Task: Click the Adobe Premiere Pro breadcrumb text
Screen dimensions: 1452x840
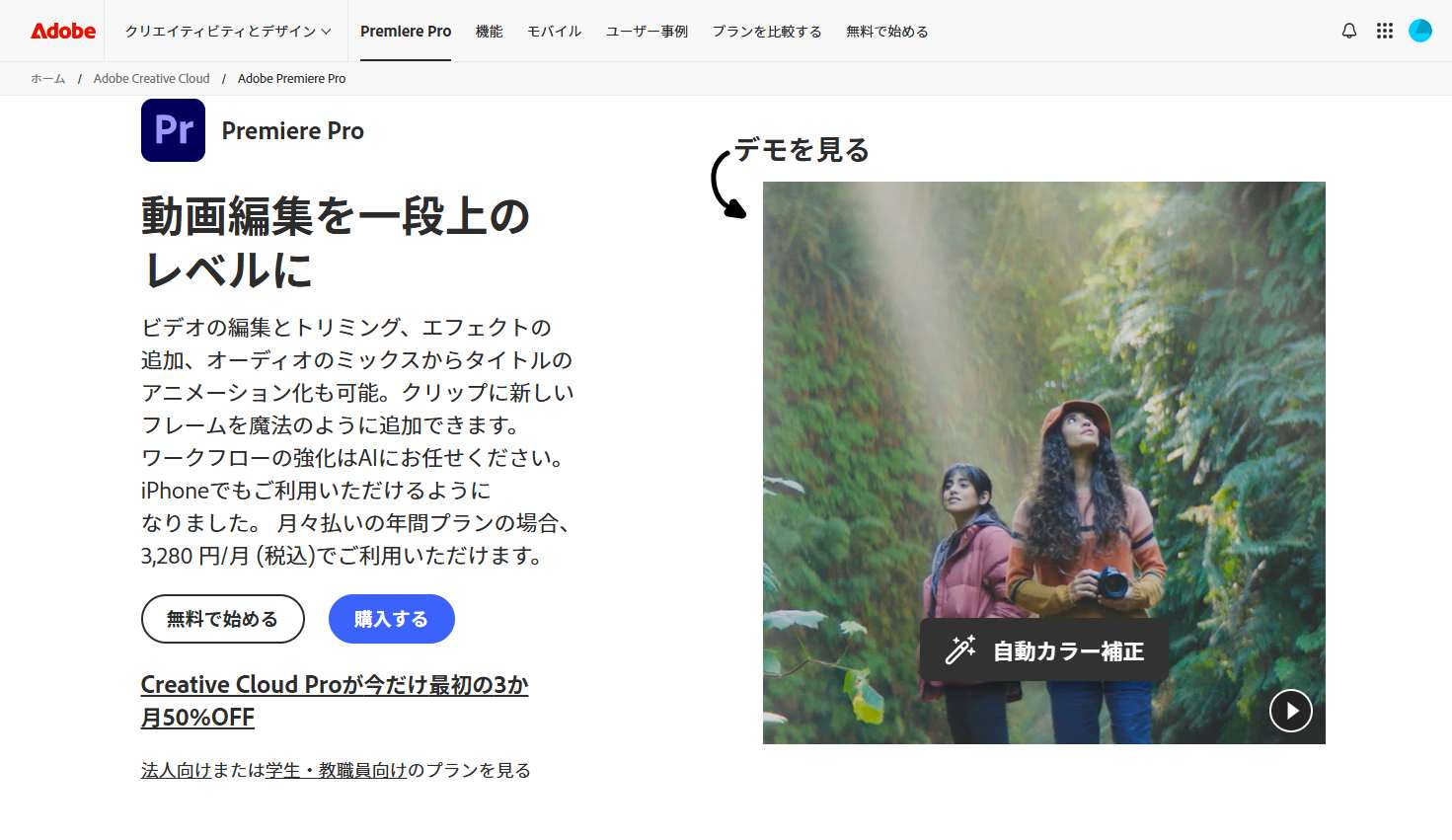Action: point(292,79)
